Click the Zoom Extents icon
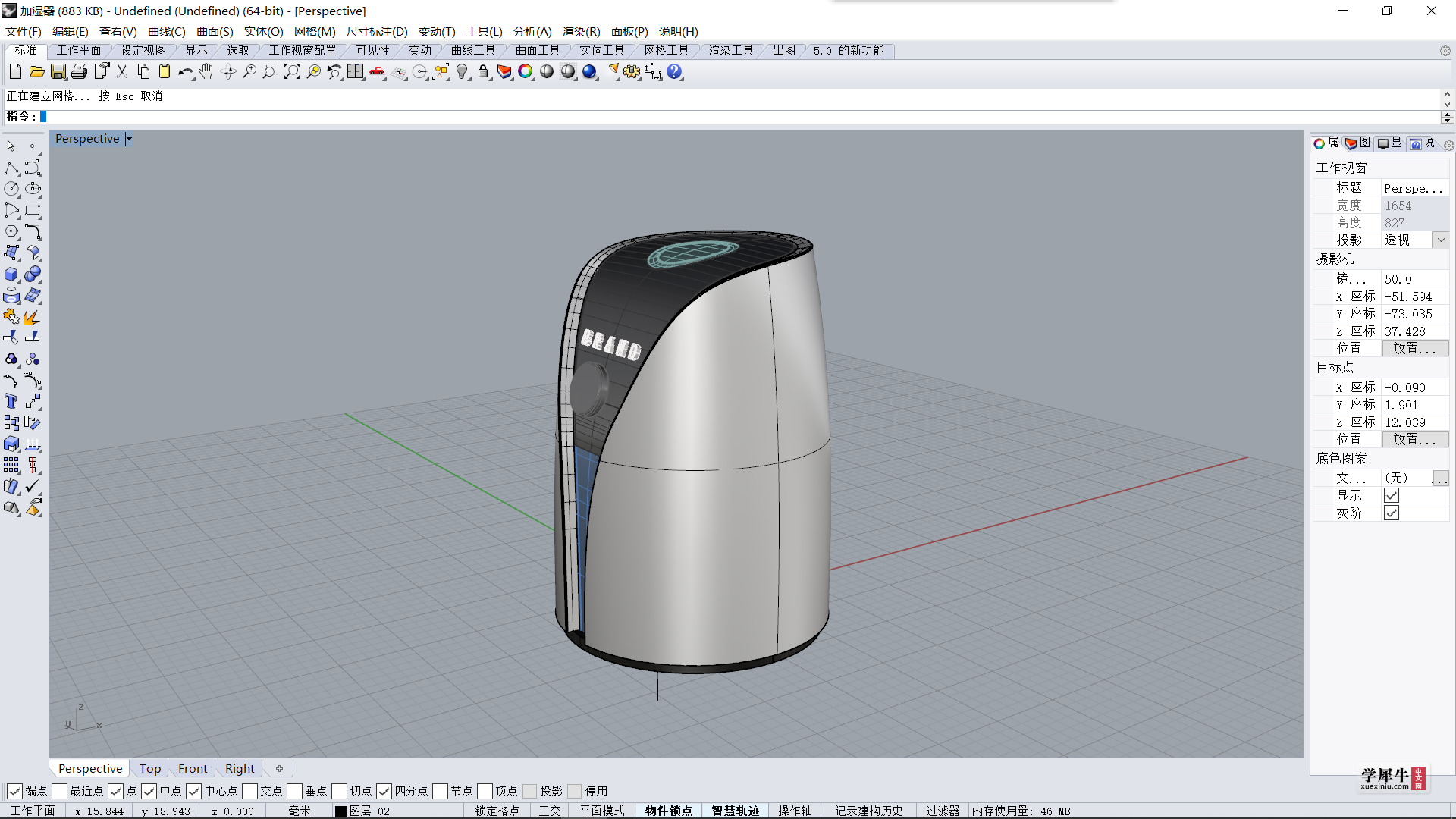Viewport: 1456px width, 819px height. point(292,72)
